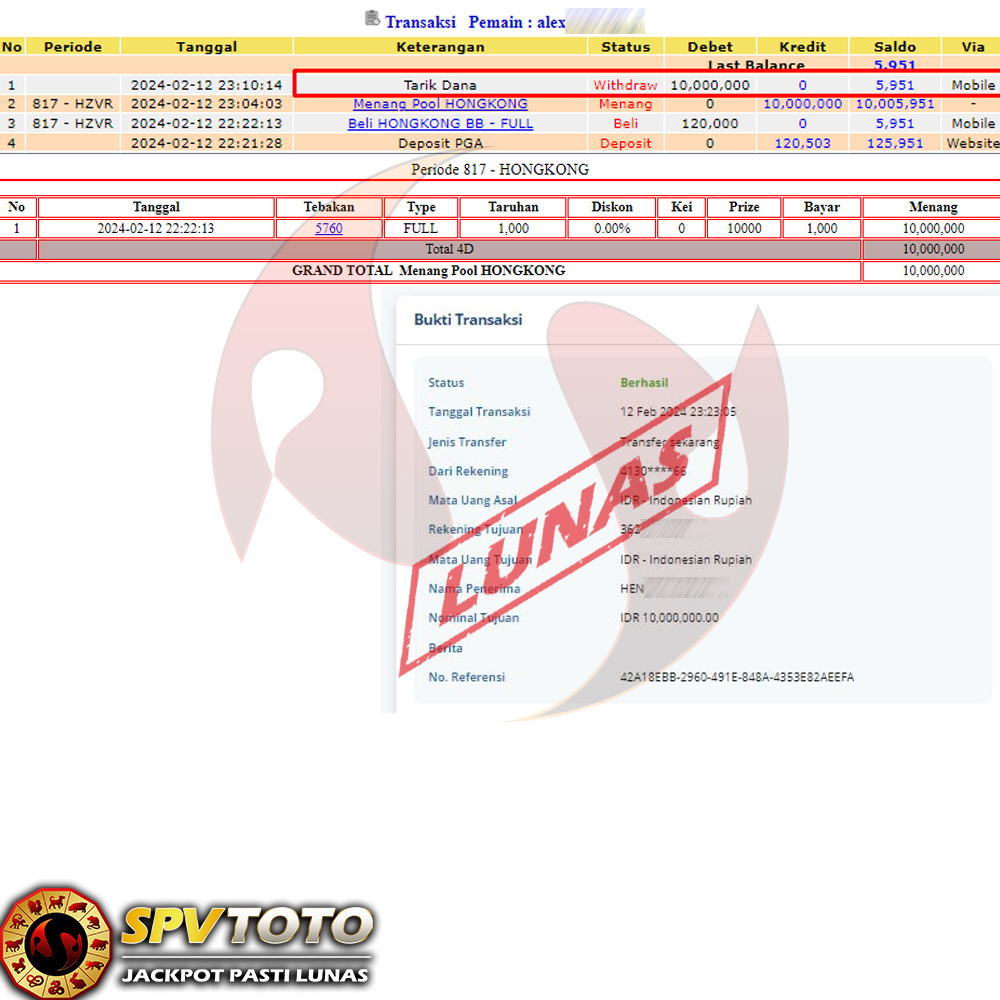Click the No. Referensi code value
This screenshot has height=1000, width=1000.
click(737, 677)
